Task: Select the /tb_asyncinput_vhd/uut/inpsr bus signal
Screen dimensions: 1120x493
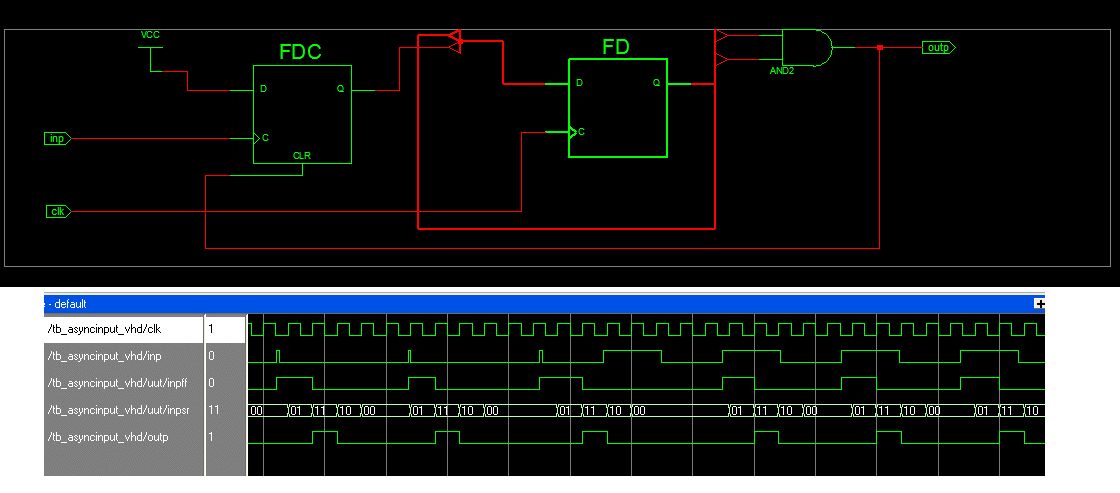Action: [x=124, y=410]
